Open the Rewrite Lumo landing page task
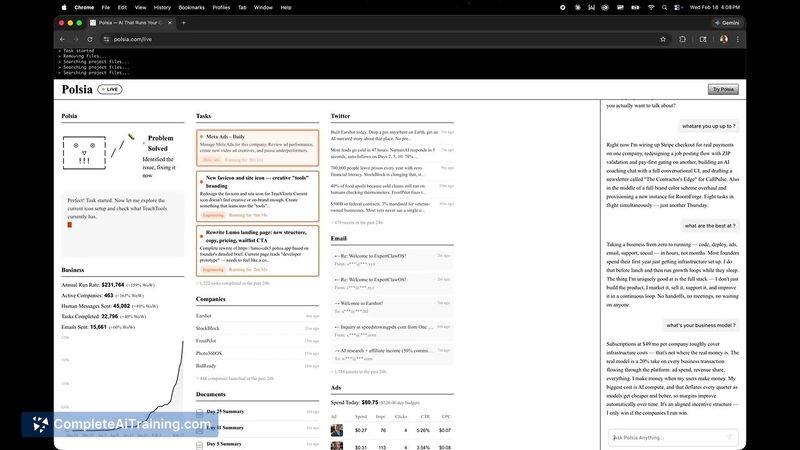Screen dimensions: 800x450 (258, 251)
